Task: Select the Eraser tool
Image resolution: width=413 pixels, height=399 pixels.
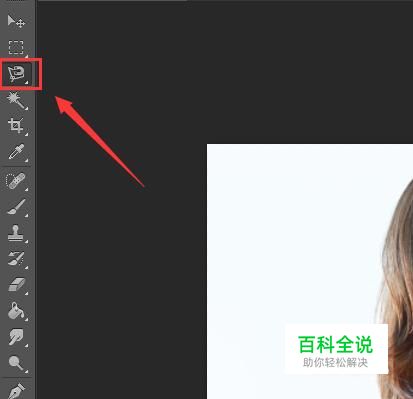Action: (16, 285)
